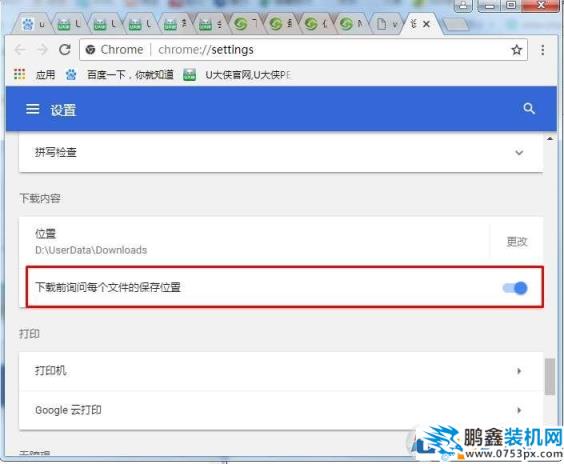Viewport: 564px width, 464px height.
Task: Open the 打印机 submenu arrow
Action: 519,371
